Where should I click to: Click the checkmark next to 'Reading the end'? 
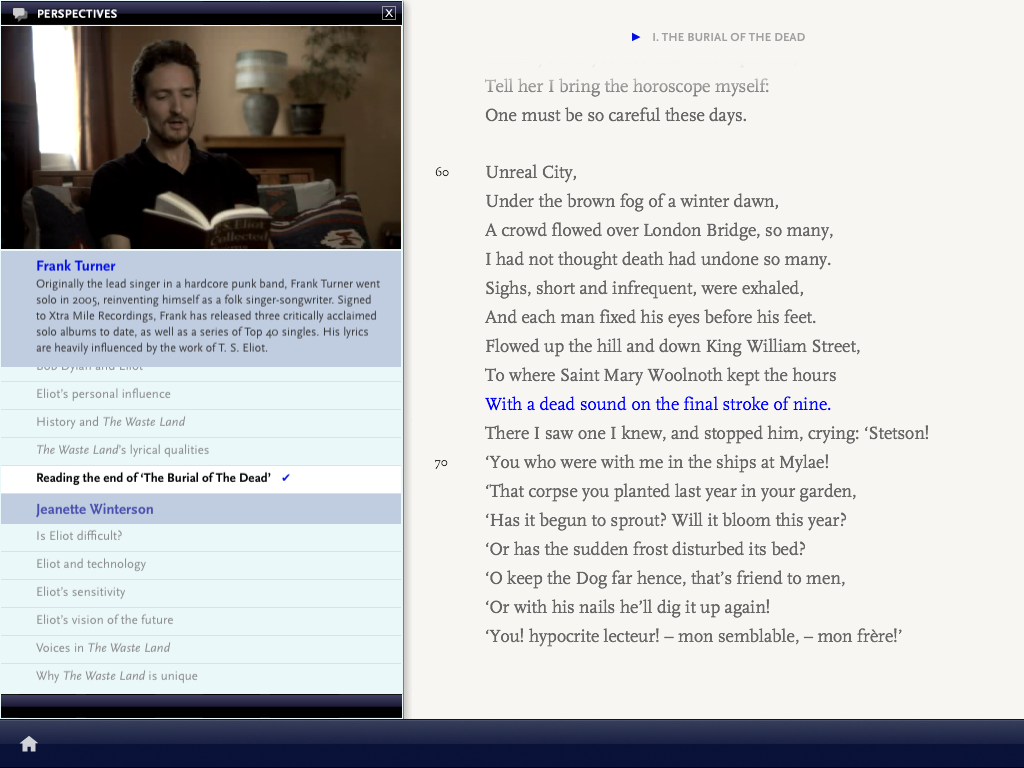(286, 478)
